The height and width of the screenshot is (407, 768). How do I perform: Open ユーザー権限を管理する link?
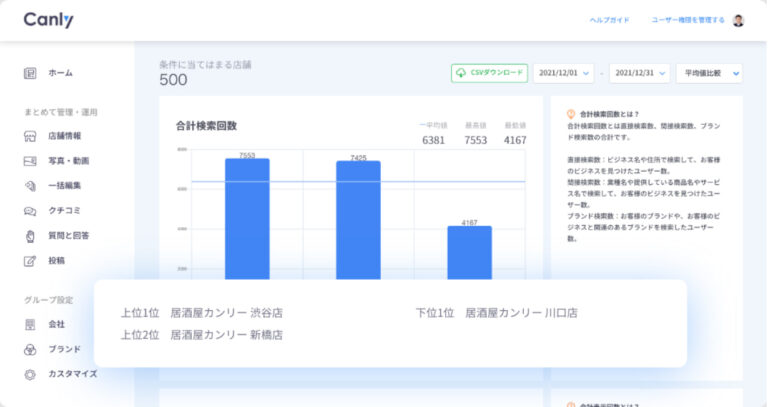point(687,20)
